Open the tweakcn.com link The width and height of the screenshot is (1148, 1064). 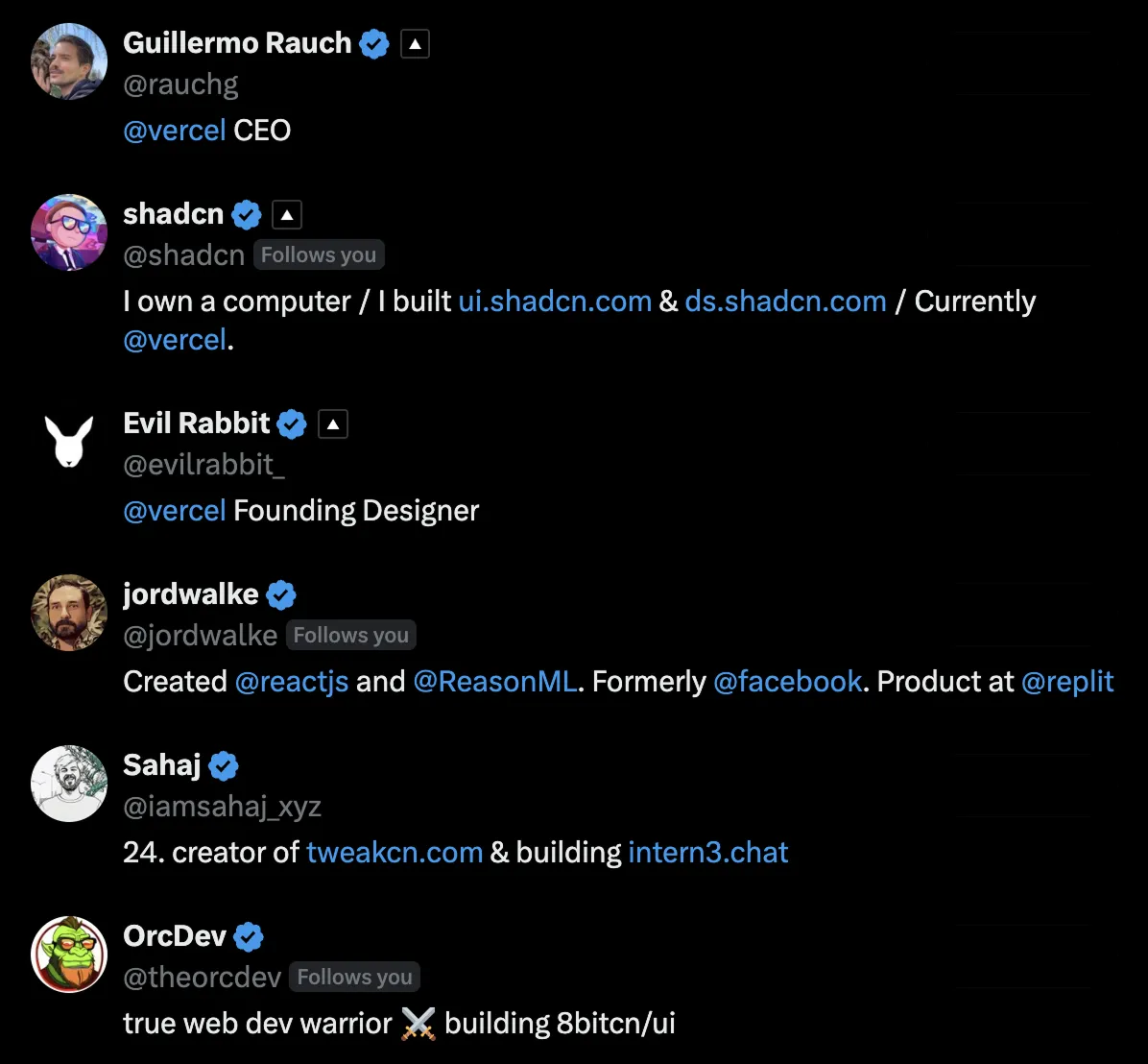(395, 853)
